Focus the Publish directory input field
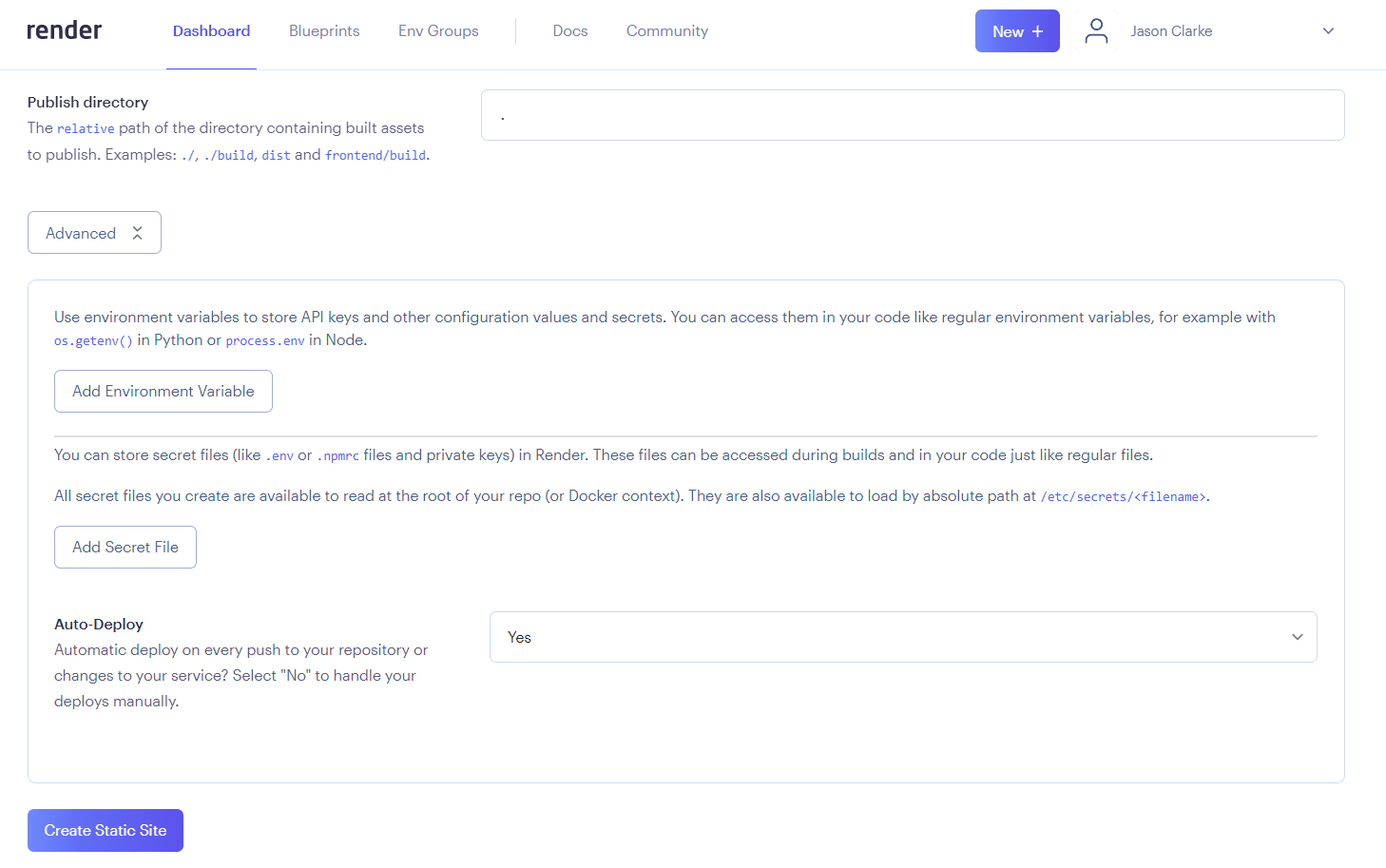Screen dimensions: 1386x868 [912, 115]
